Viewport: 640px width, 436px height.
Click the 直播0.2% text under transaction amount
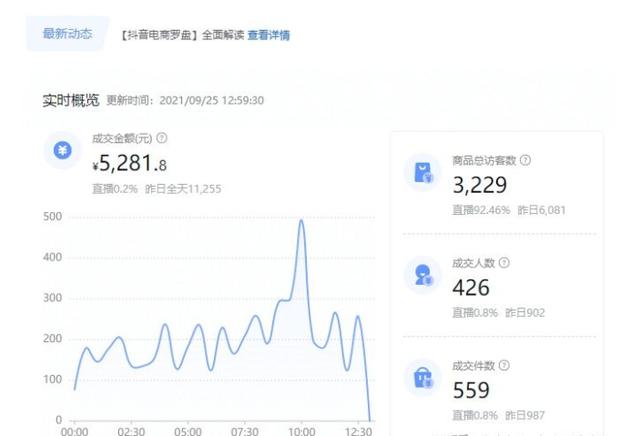coord(115,189)
